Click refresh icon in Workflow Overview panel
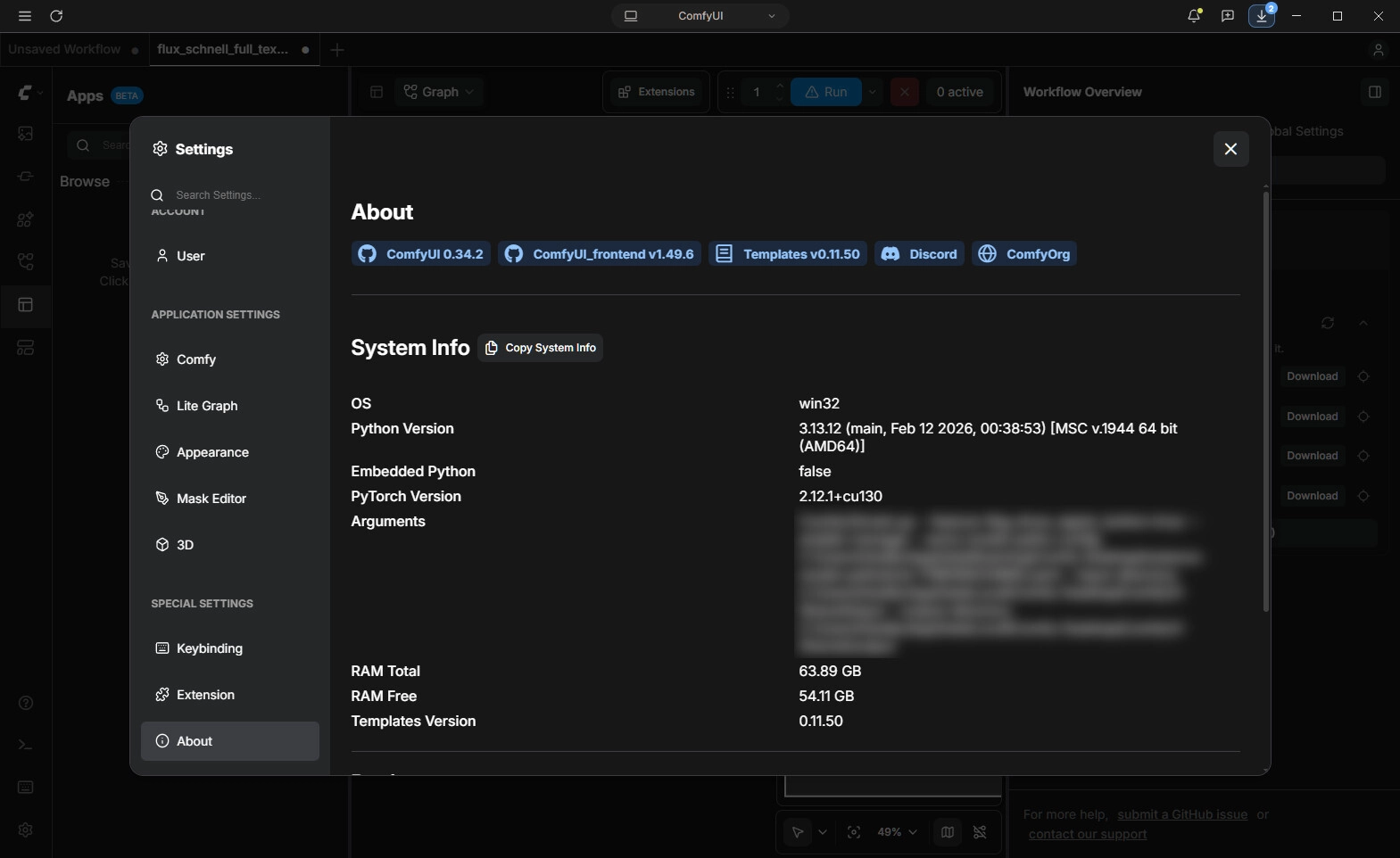1400x858 pixels. tap(1328, 323)
